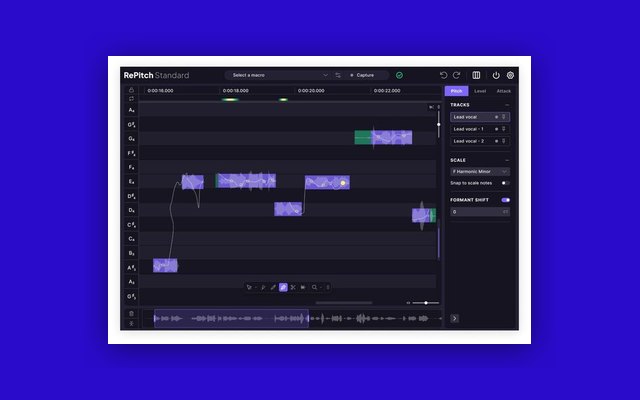Screen dimensions: 640x400
Task: Collapse the Scale section
Action: [507, 160]
